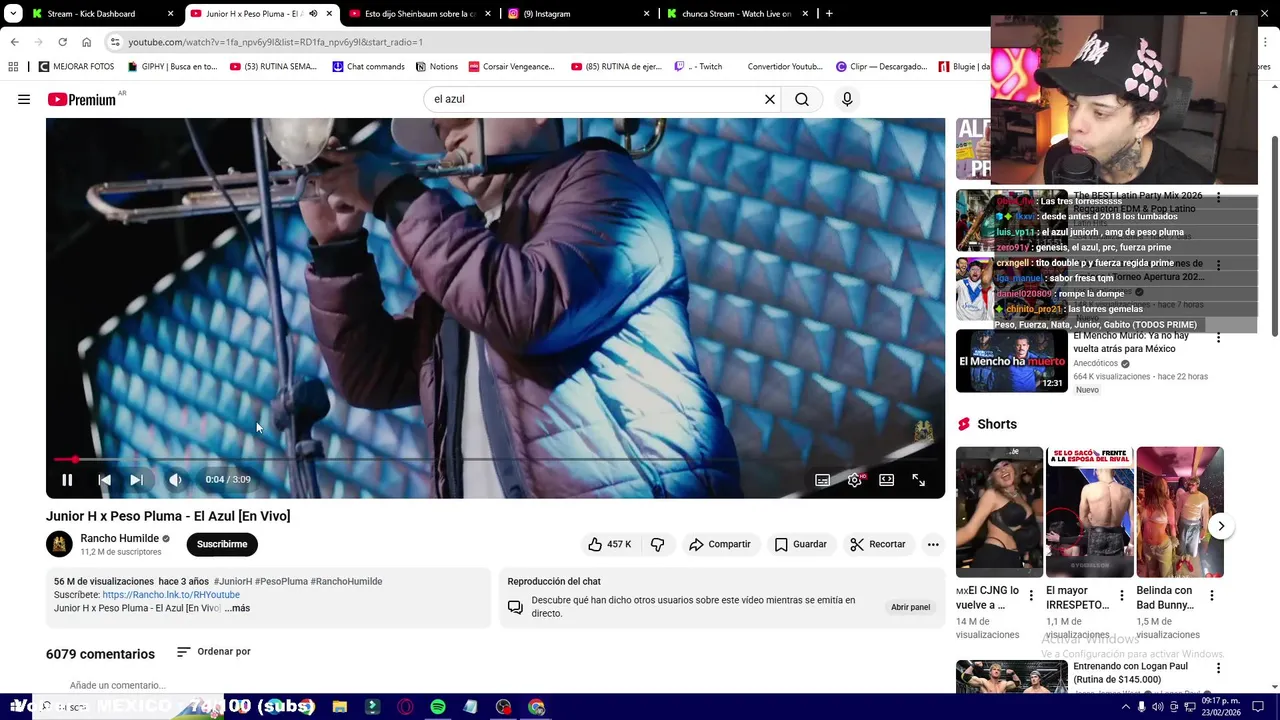Image resolution: width=1280 pixels, height=720 pixels.
Task: Mute the Junior H tab audio icon
Action: [313, 14]
